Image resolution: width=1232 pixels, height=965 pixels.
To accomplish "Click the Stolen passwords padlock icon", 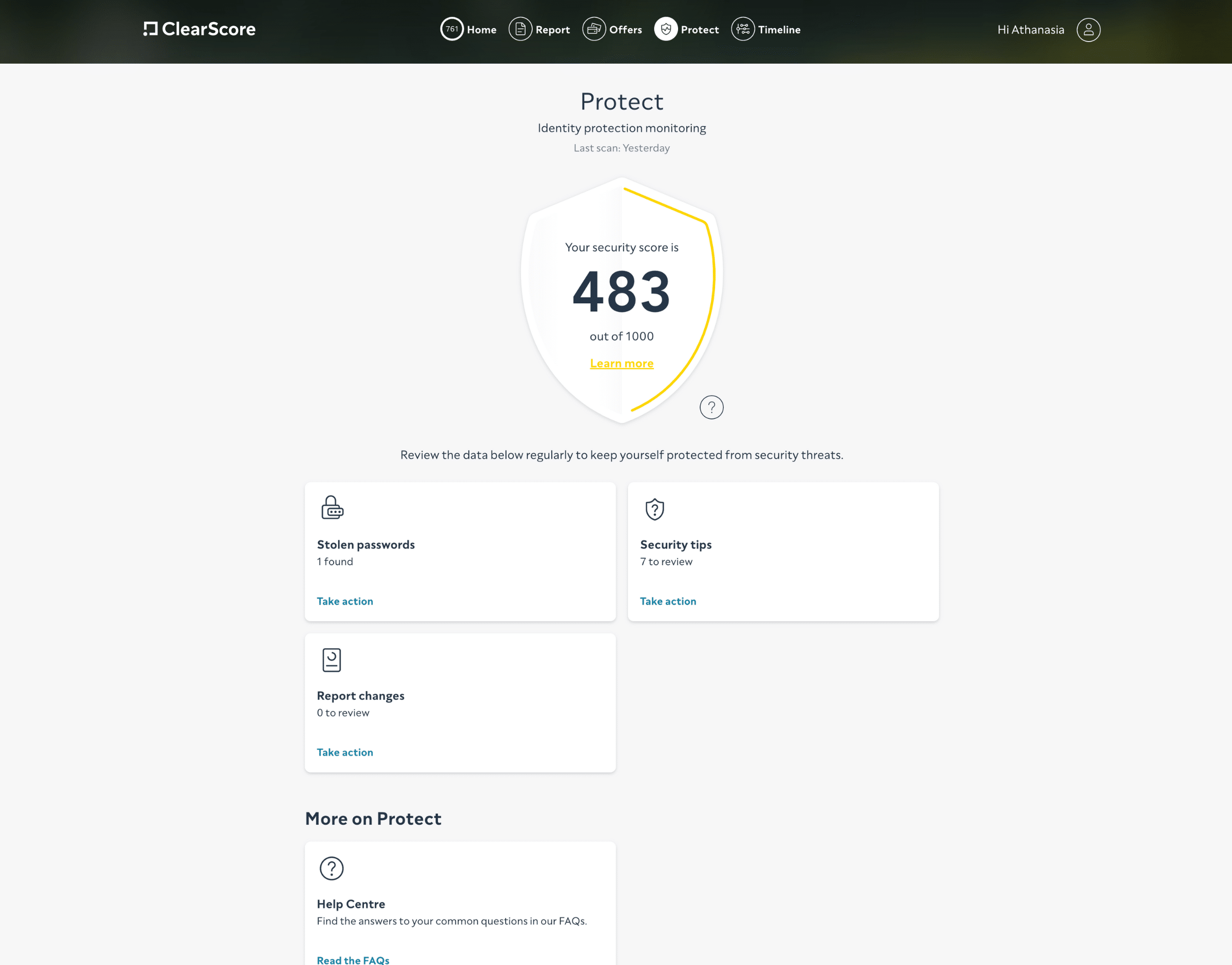I will pos(332,507).
